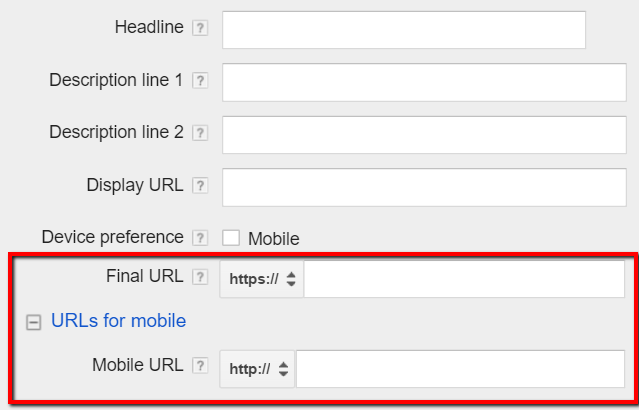The height and width of the screenshot is (410, 639).
Task: Enable the Mobile device preference checkbox
Action: 231,238
